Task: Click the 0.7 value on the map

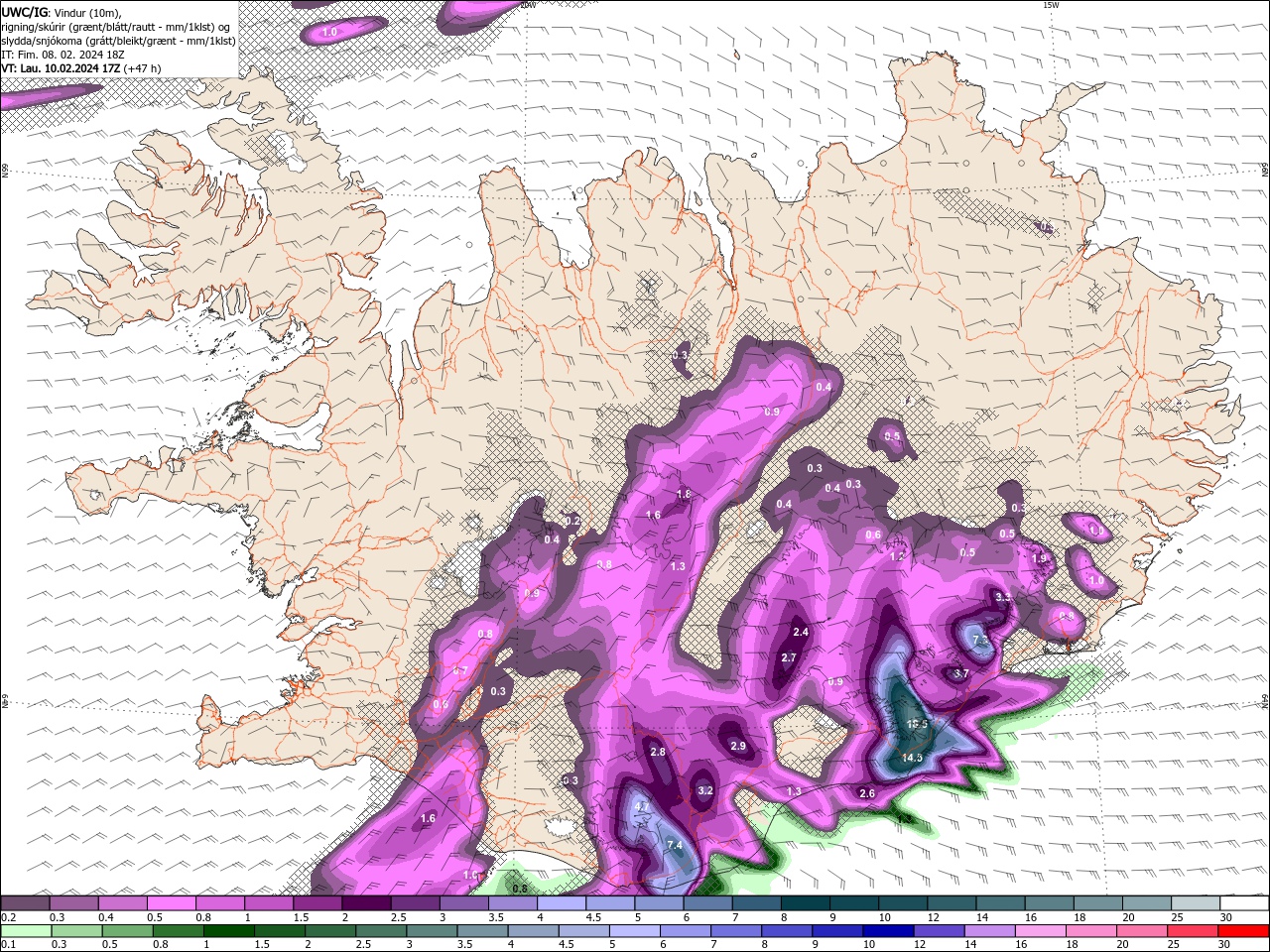Action: click(x=460, y=670)
